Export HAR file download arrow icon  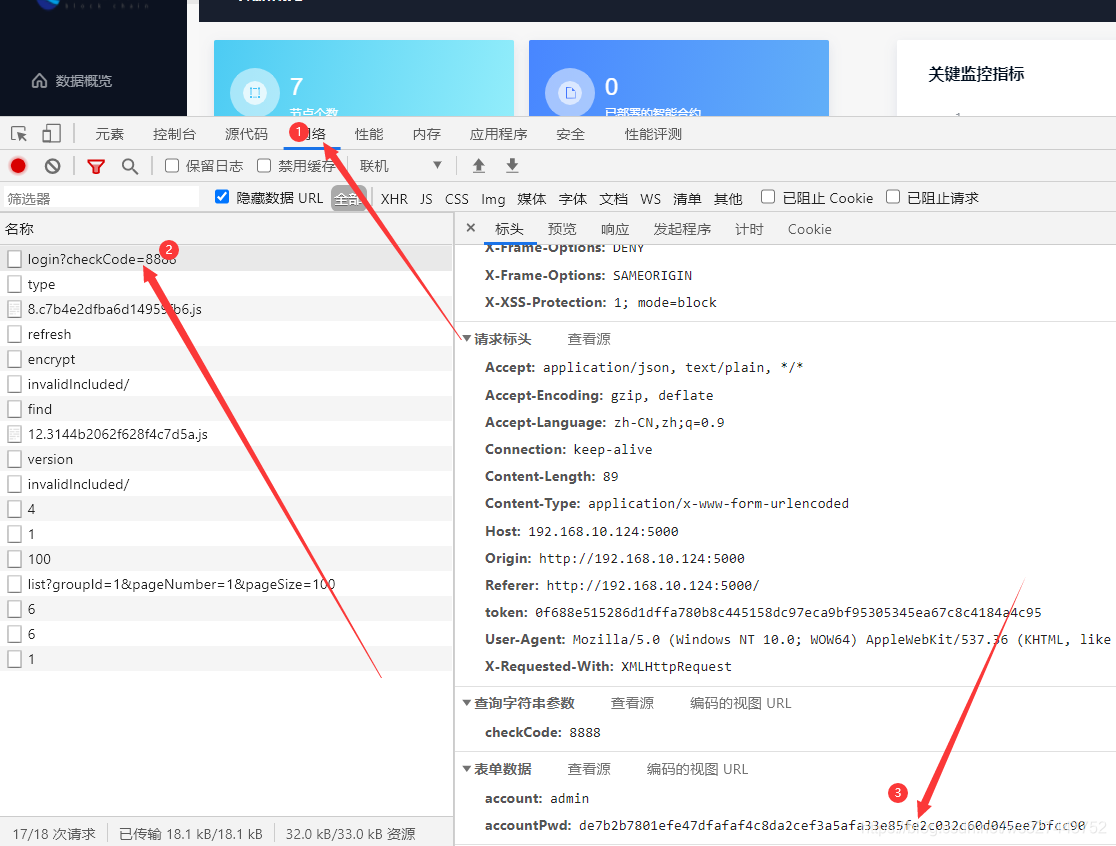[512, 166]
